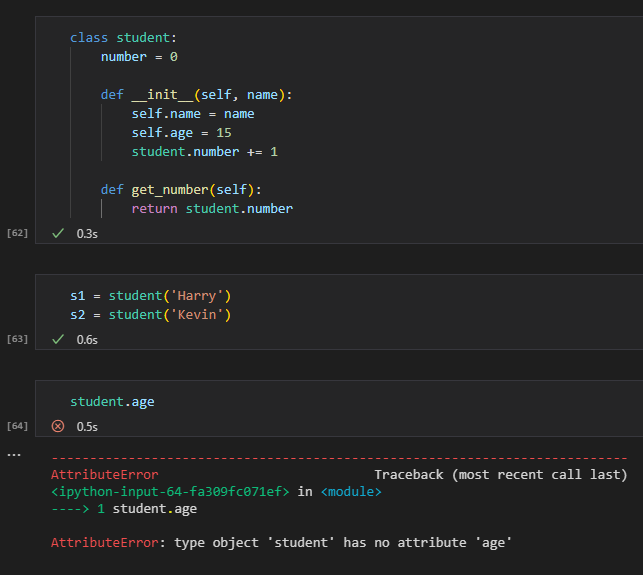643x575 pixels.
Task: Open the output options ellipsis menu
Action: point(14,455)
